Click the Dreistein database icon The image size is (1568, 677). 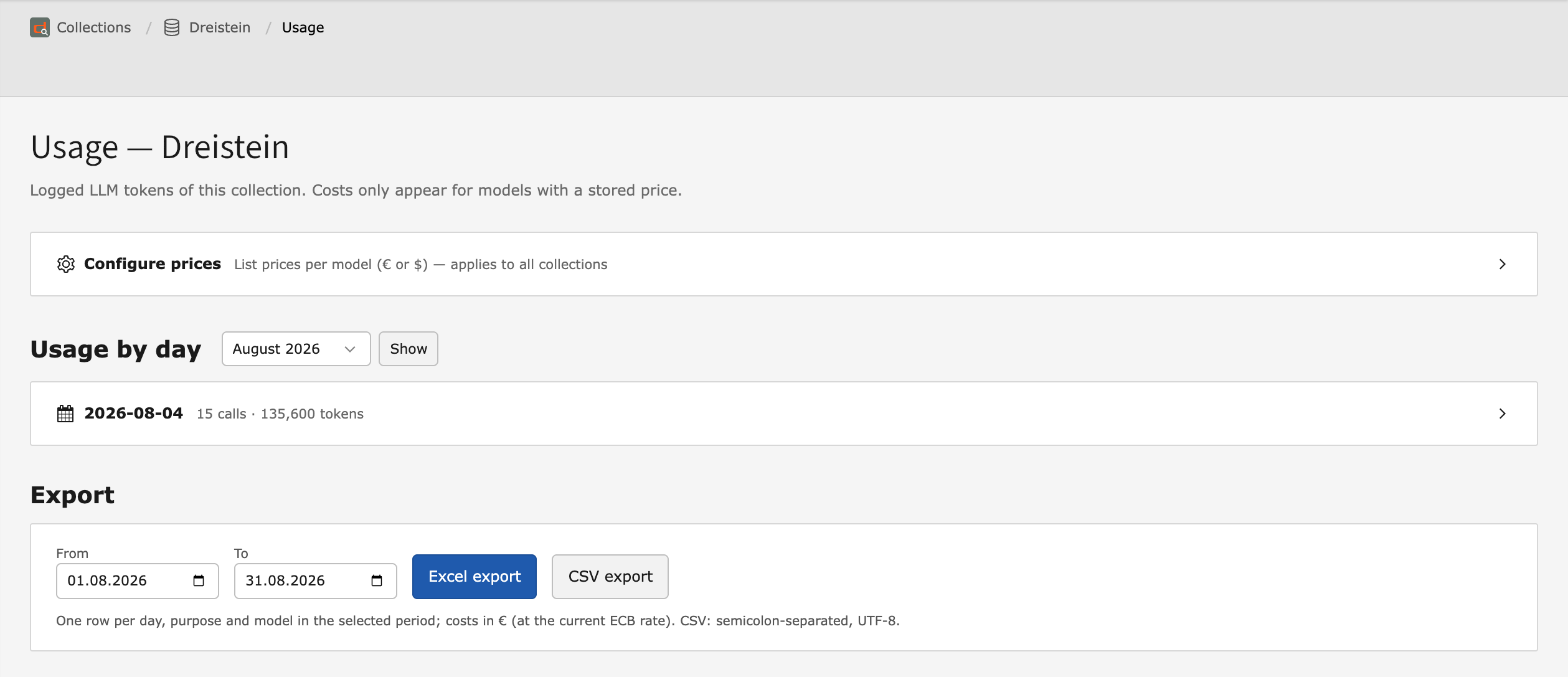pos(172,27)
